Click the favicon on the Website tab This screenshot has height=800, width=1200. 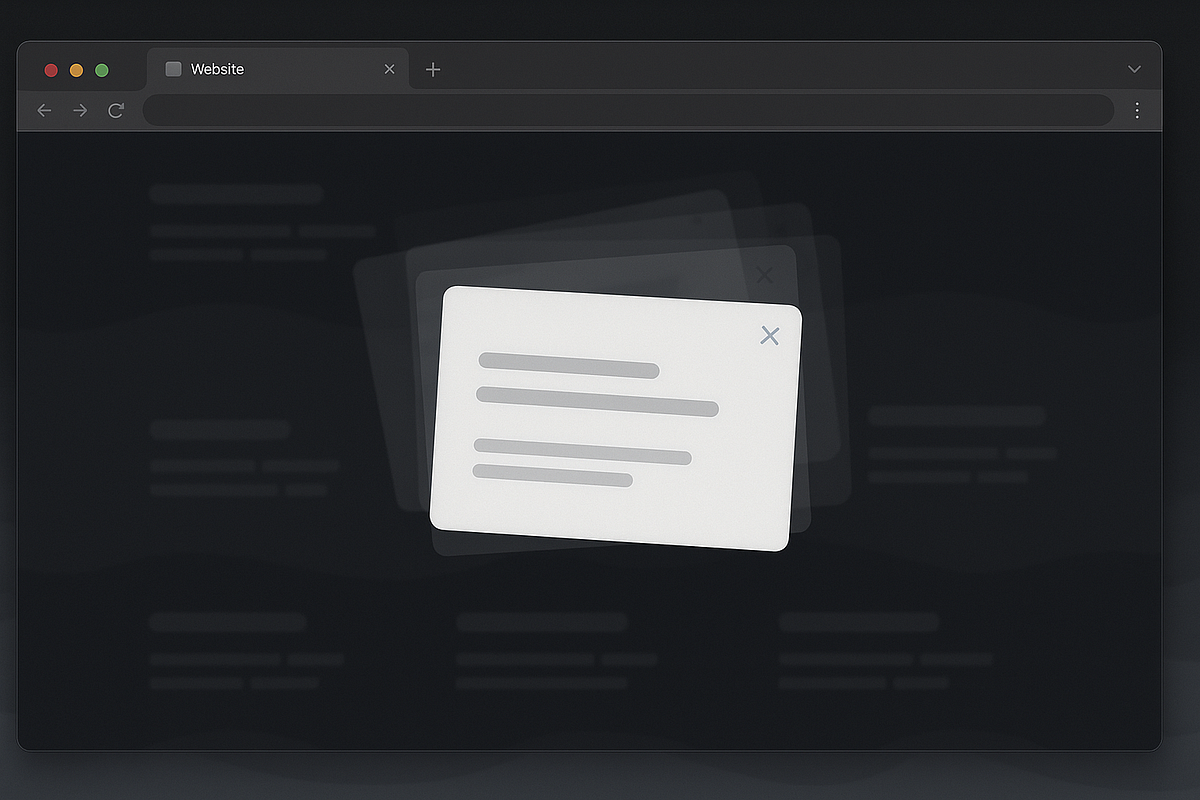click(172, 68)
